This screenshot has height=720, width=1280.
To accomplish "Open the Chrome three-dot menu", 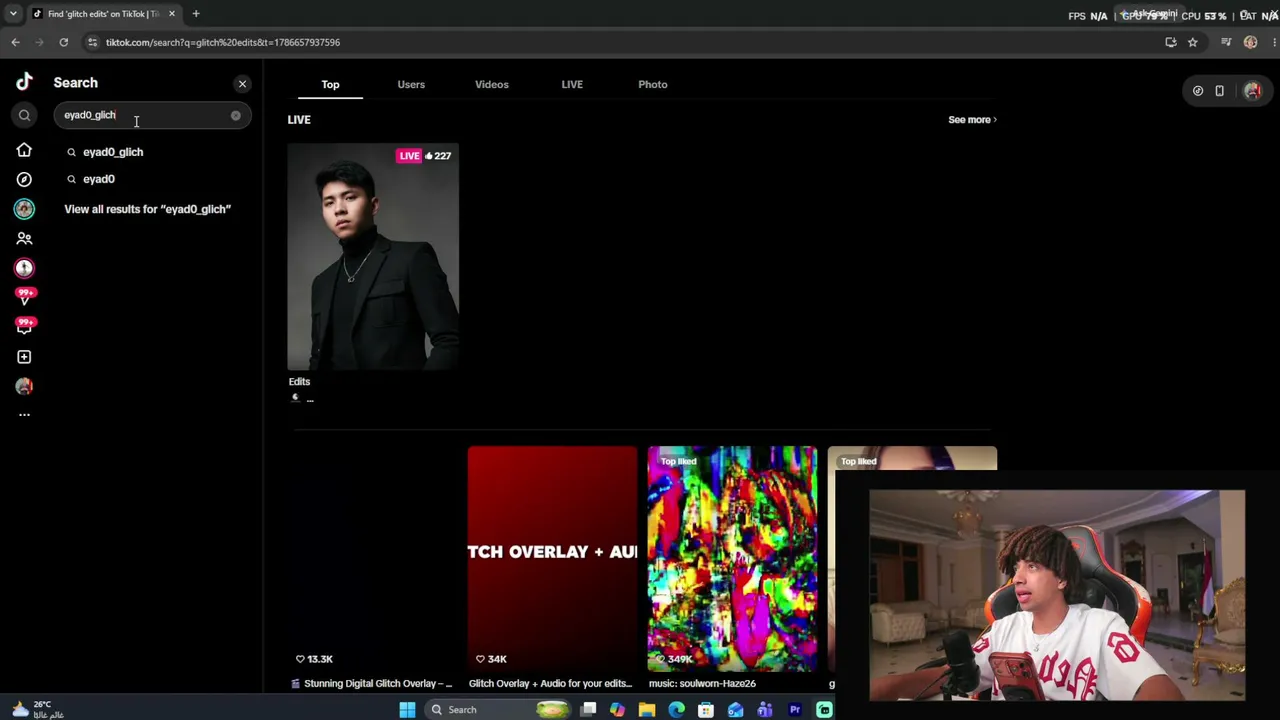I will click(x=1273, y=42).
